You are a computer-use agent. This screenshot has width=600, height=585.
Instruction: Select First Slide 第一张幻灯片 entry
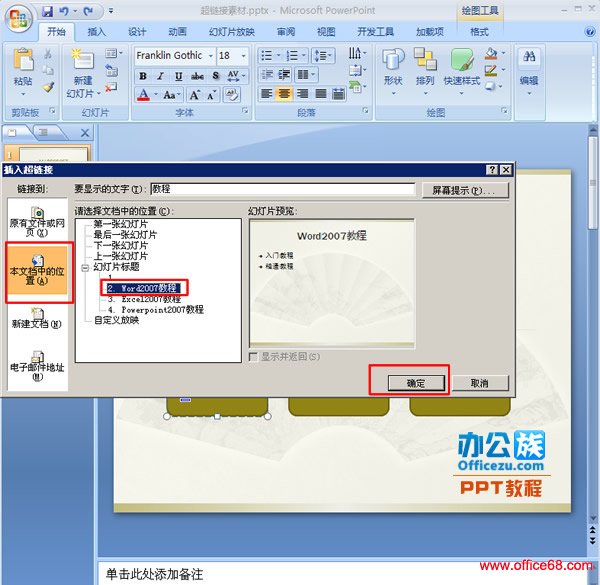coord(121,224)
